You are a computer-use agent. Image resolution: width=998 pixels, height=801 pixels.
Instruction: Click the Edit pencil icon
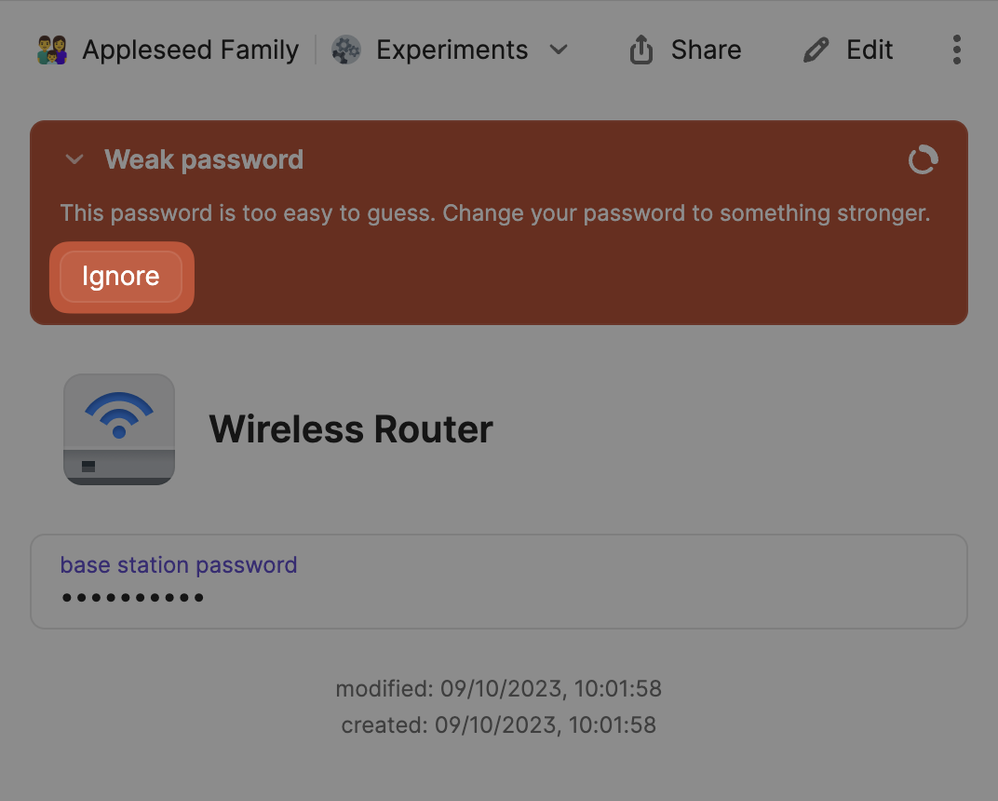pyautogui.click(x=816, y=50)
